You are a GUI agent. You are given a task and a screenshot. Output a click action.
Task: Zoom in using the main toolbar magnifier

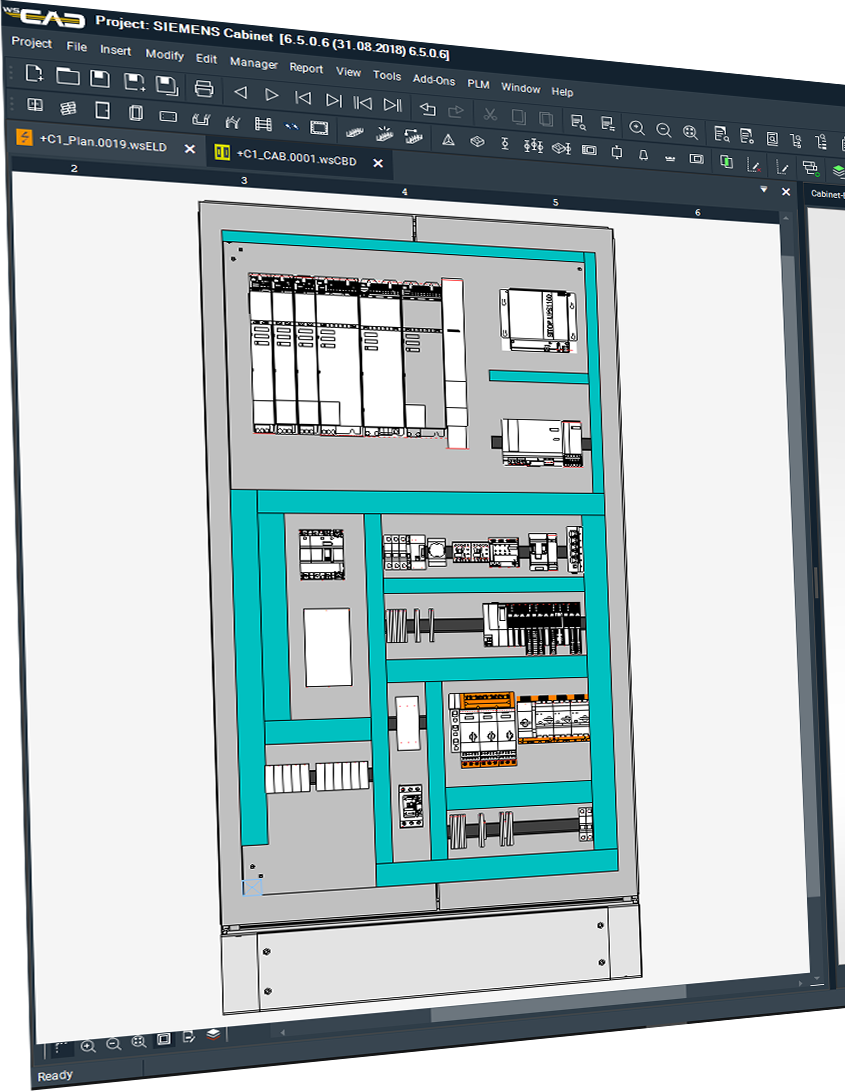coord(637,128)
